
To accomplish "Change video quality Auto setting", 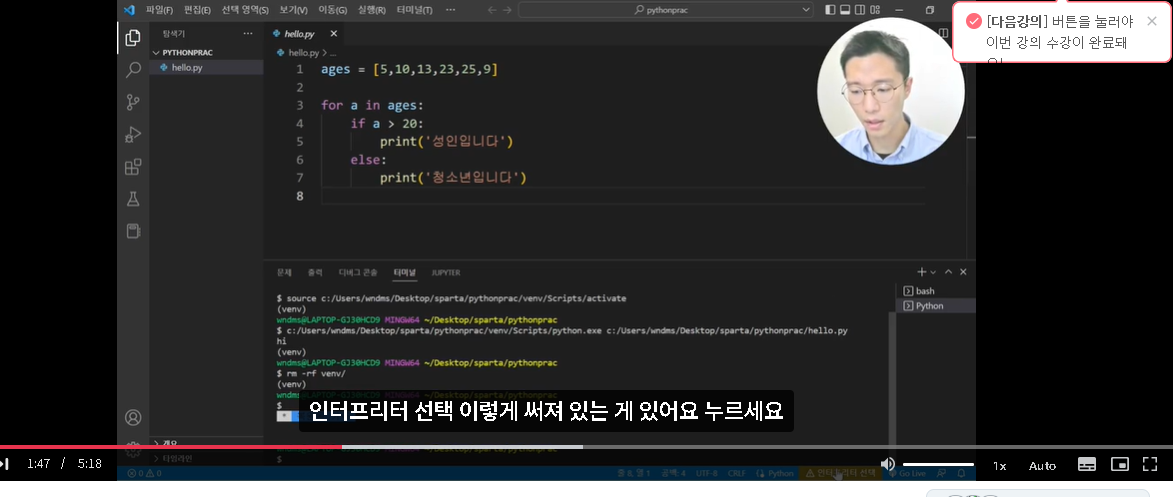I will pyautogui.click(x=1042, y=466).
